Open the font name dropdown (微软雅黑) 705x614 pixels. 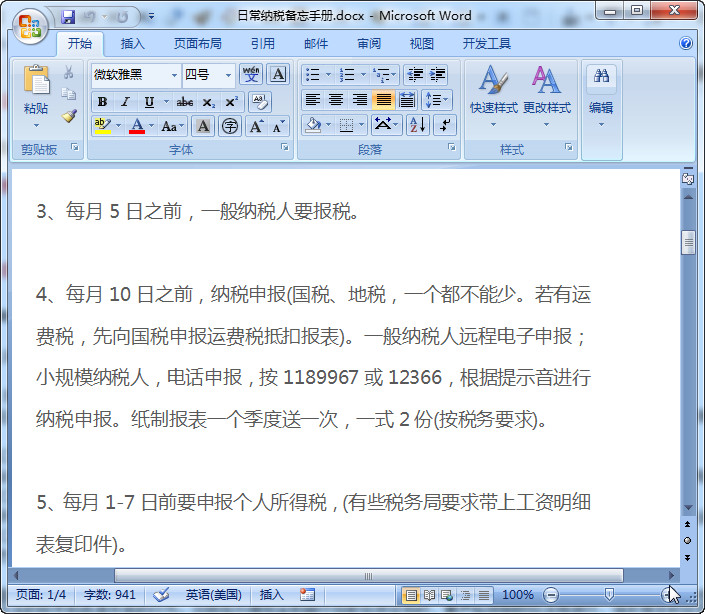174,75
